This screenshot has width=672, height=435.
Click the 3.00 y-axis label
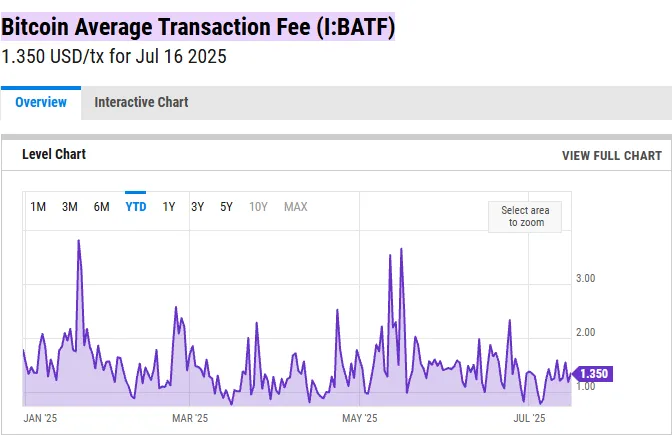[x=585, y=279]
